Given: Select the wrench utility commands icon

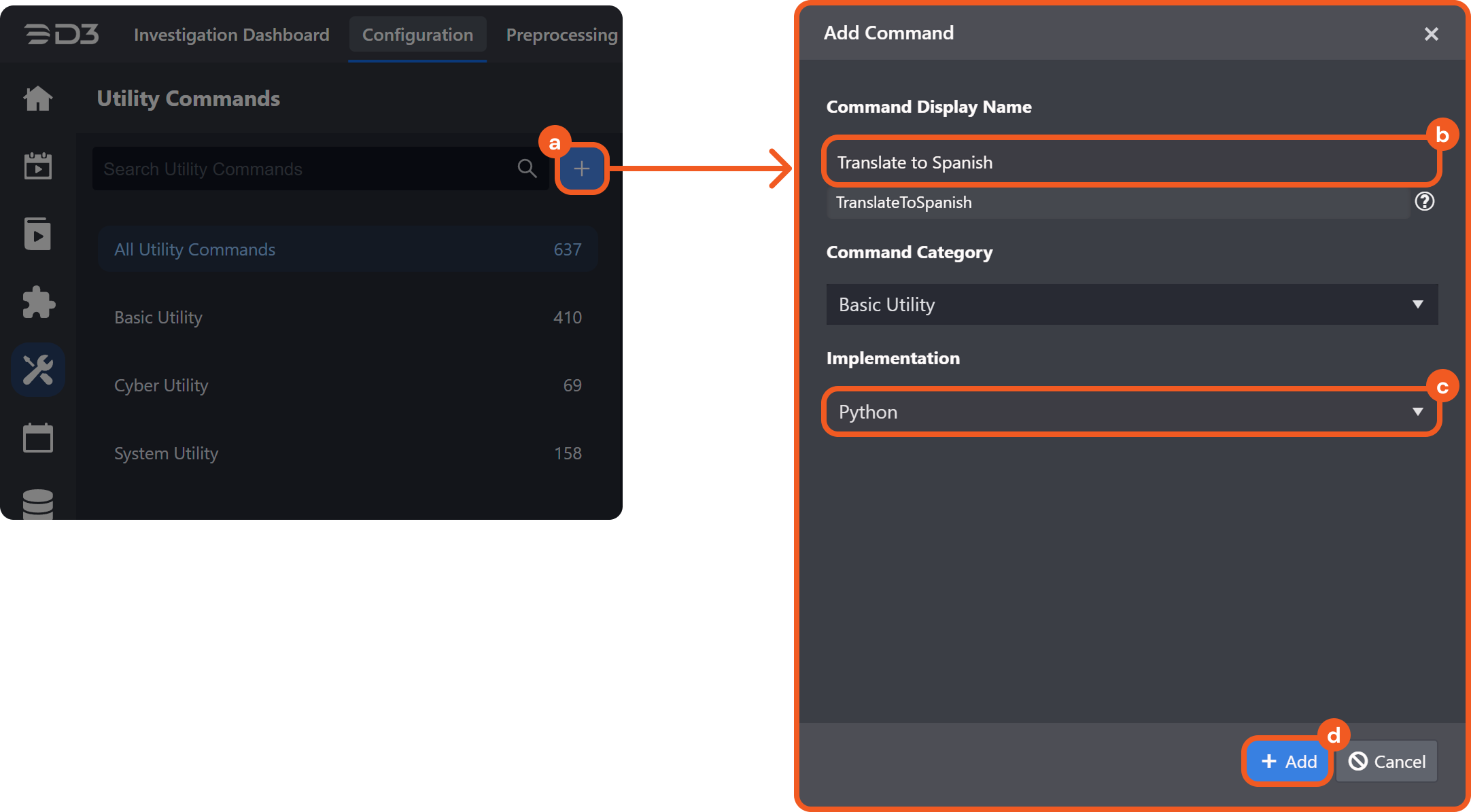Looking at the screenshot, I should pyautogui.click(x=38, y=370).
